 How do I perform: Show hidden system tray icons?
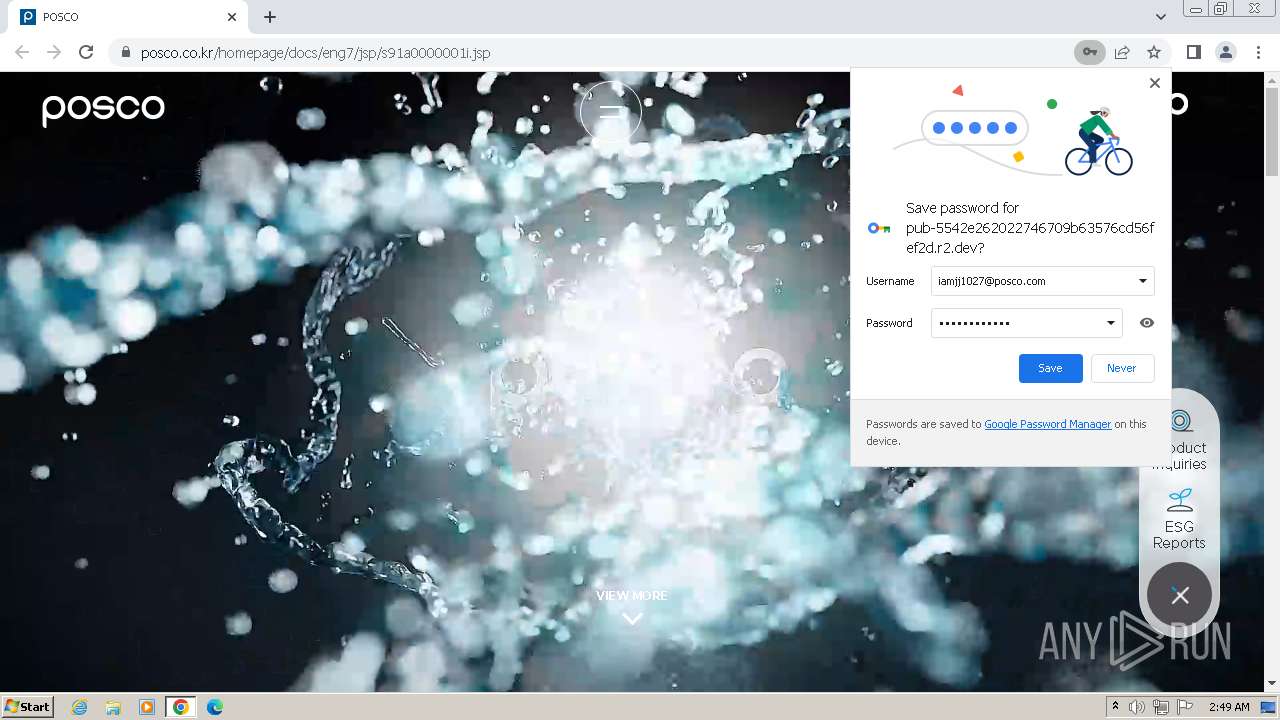1115,707
